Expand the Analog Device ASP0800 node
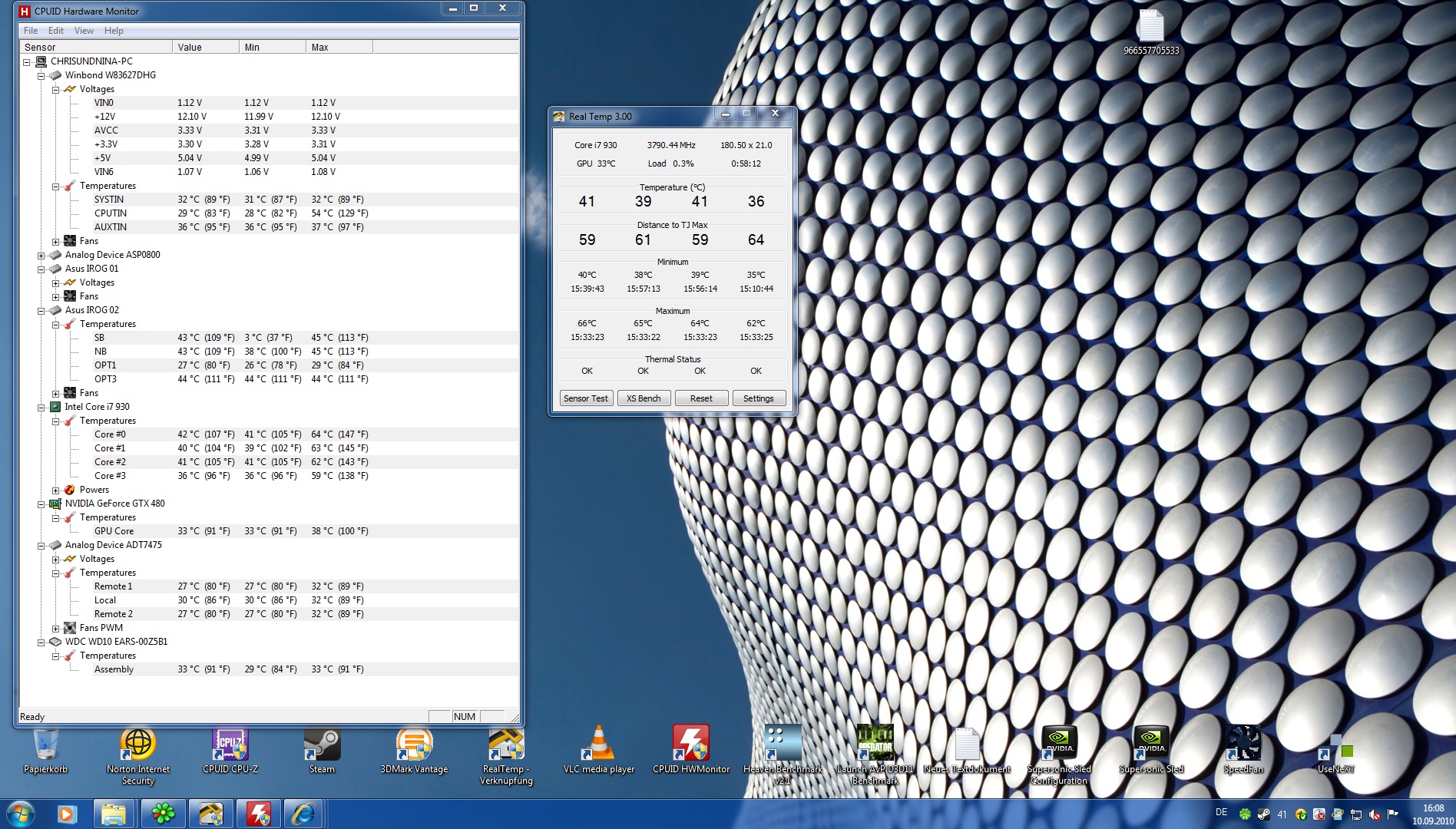The image size is (1456, 829). [x=41, y=256]
